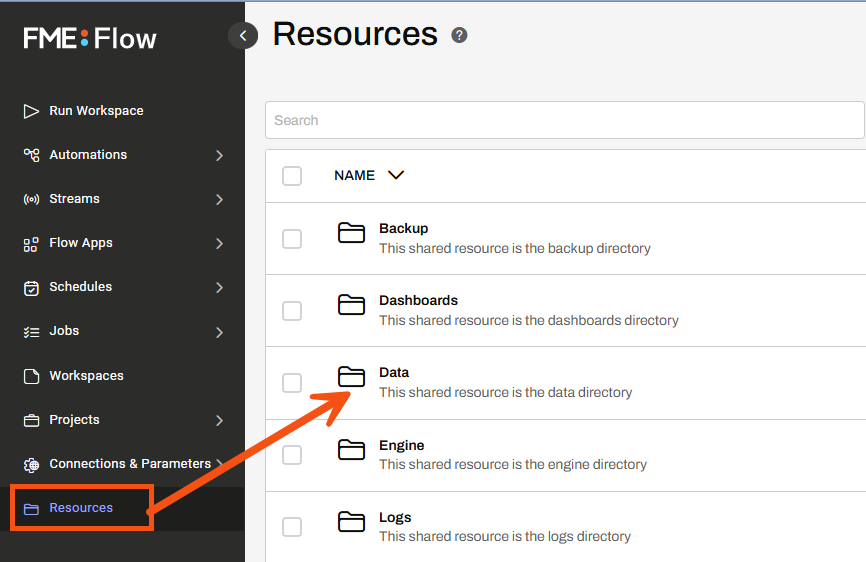The height and width of the screenshot is (562, 866).
Task: Select Automations in the sidebar
Action: 88,155
